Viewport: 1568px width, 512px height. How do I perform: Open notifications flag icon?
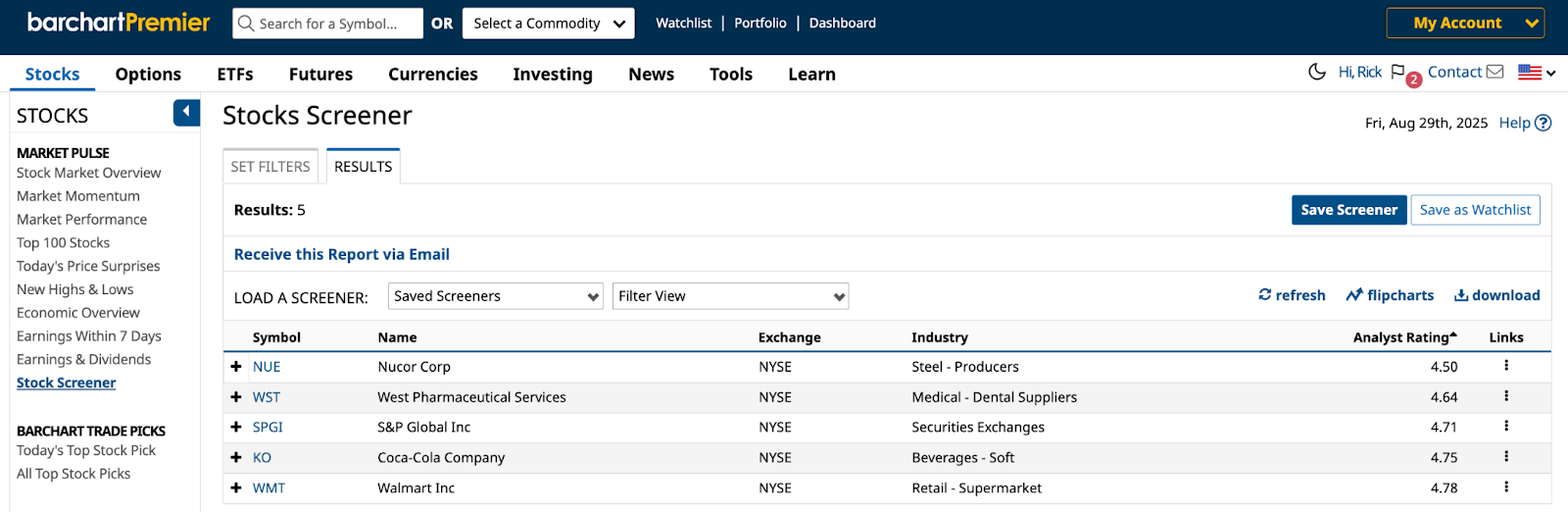coord(1398,72)
